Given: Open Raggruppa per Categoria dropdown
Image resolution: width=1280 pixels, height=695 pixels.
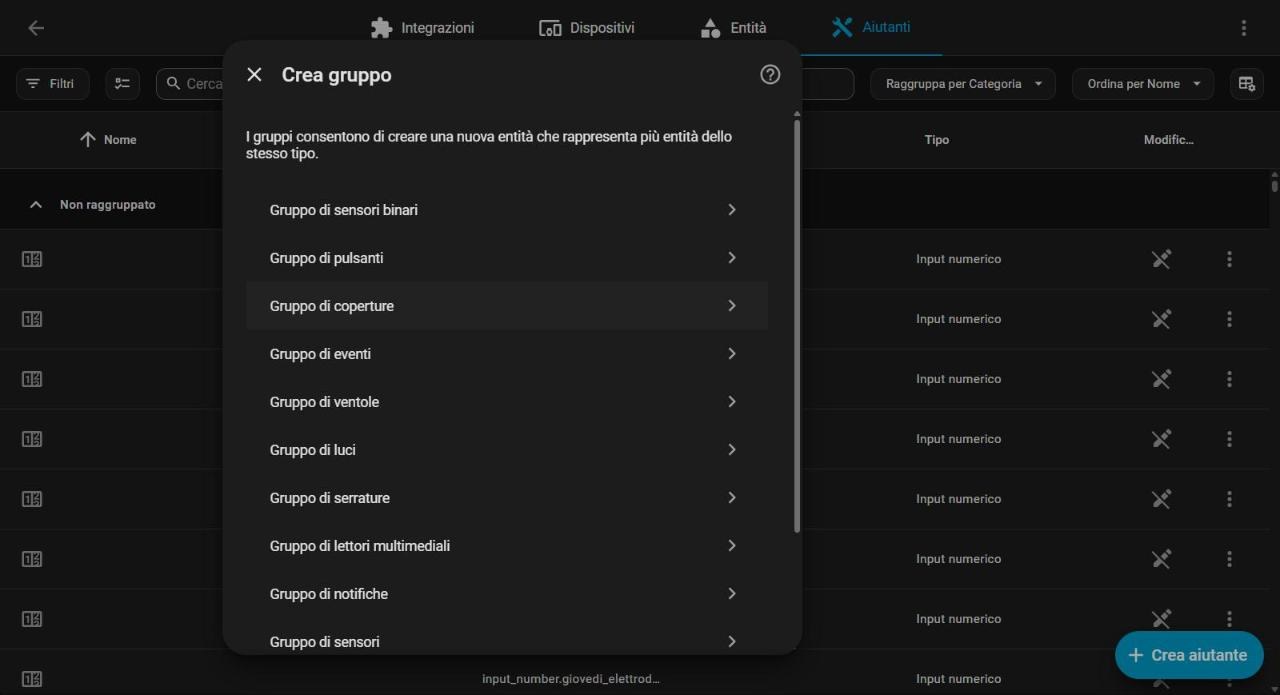Looking at the screenshot, I should [963, 84].
